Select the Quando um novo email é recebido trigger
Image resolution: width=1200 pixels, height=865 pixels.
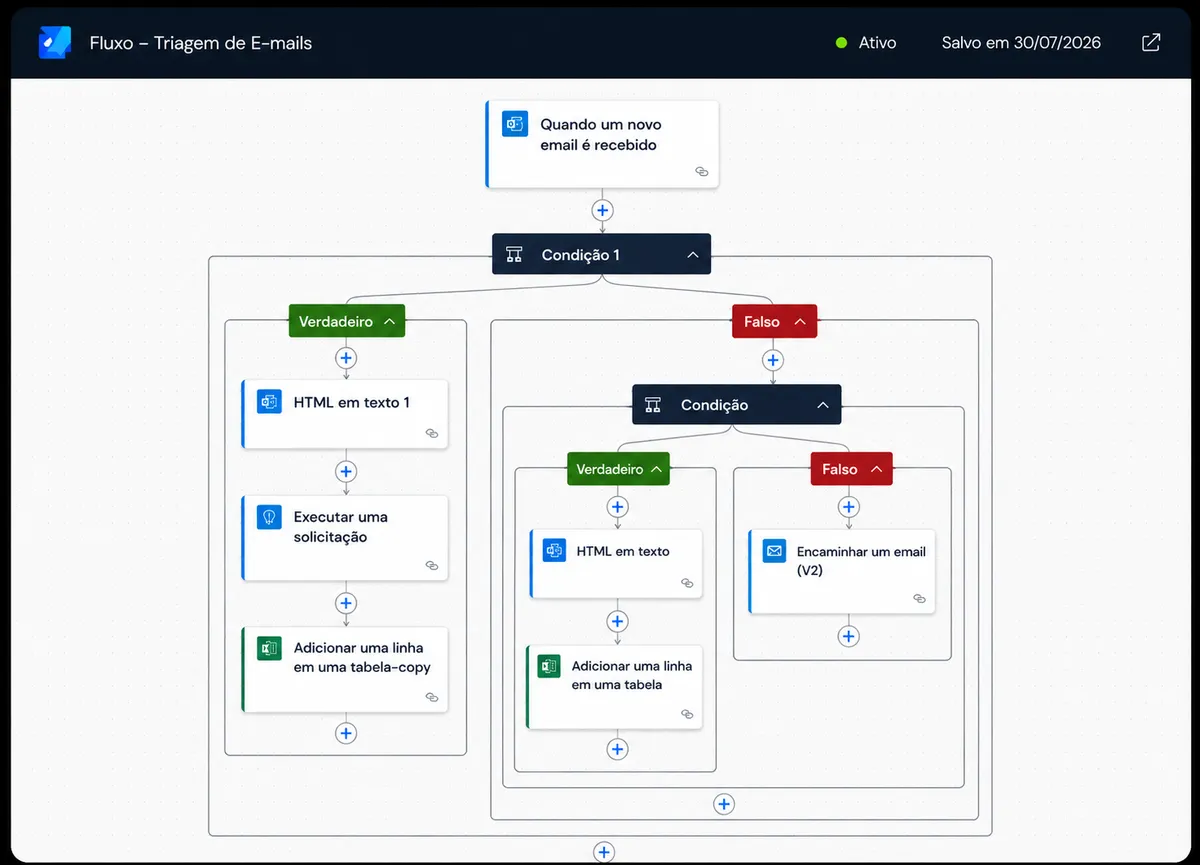click(602, 144)
